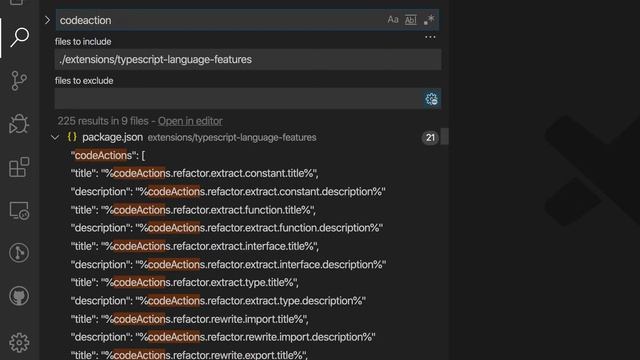Collapse the package.json results group

pos(55,138)
